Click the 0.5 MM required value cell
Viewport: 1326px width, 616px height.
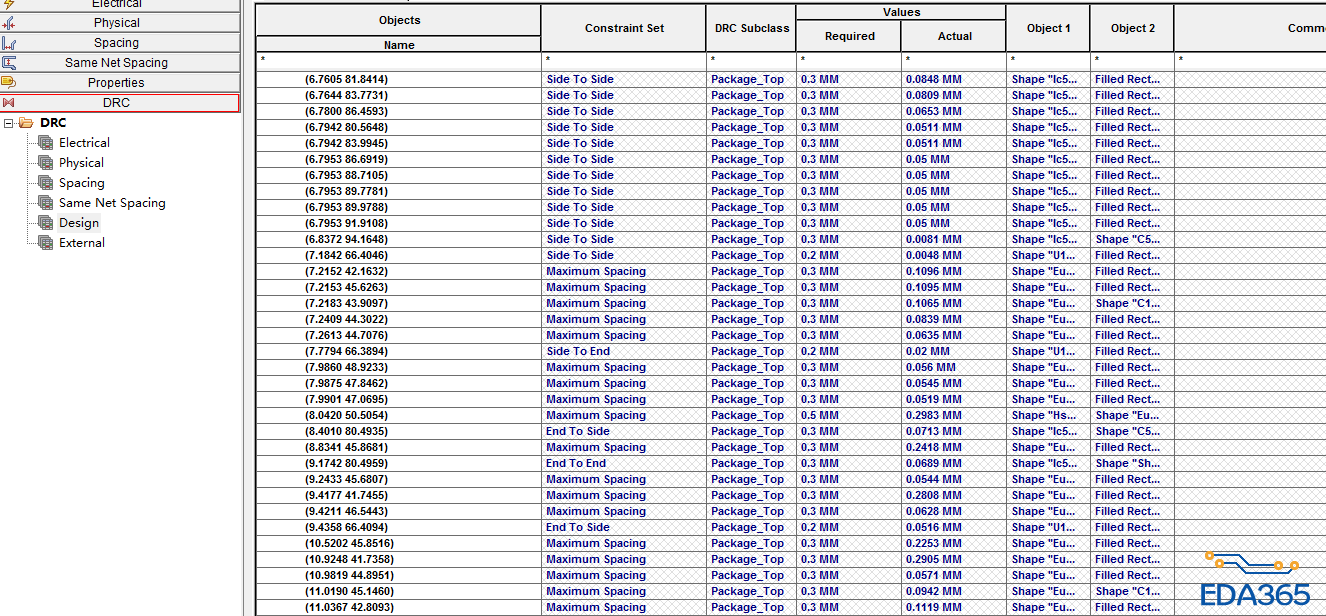point(849,415)
